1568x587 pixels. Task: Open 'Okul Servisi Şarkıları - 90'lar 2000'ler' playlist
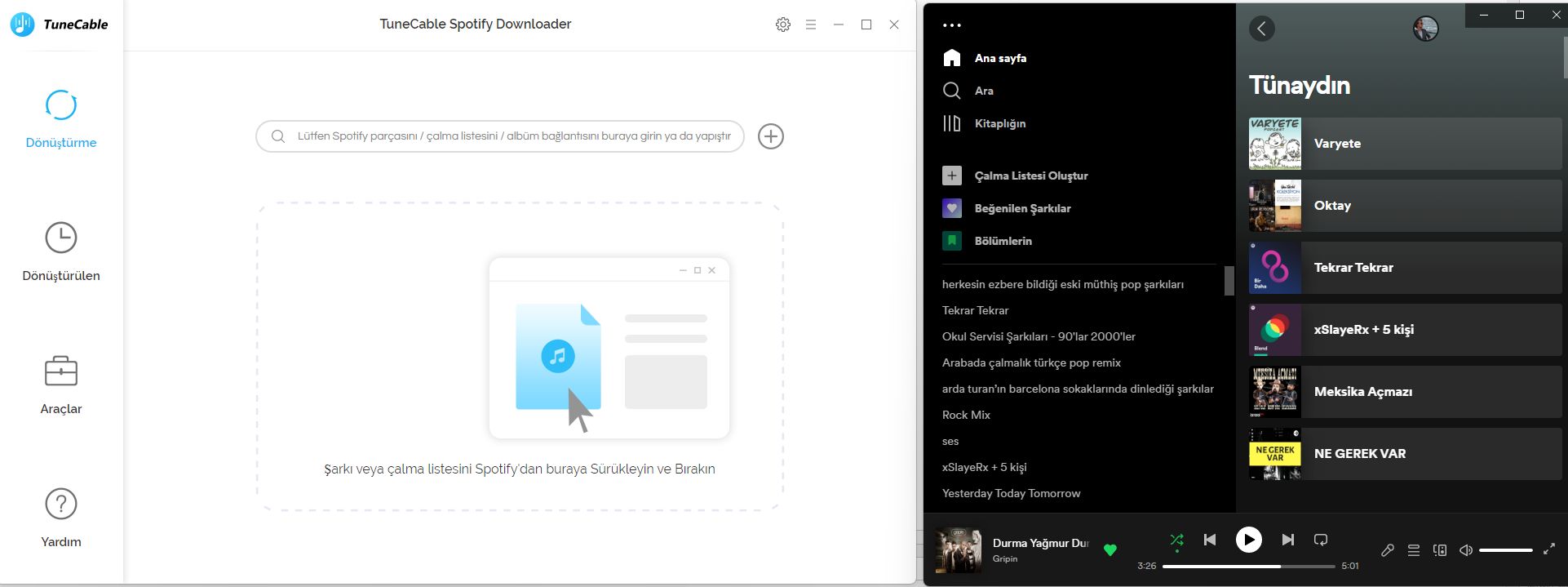coord(1039,336)
